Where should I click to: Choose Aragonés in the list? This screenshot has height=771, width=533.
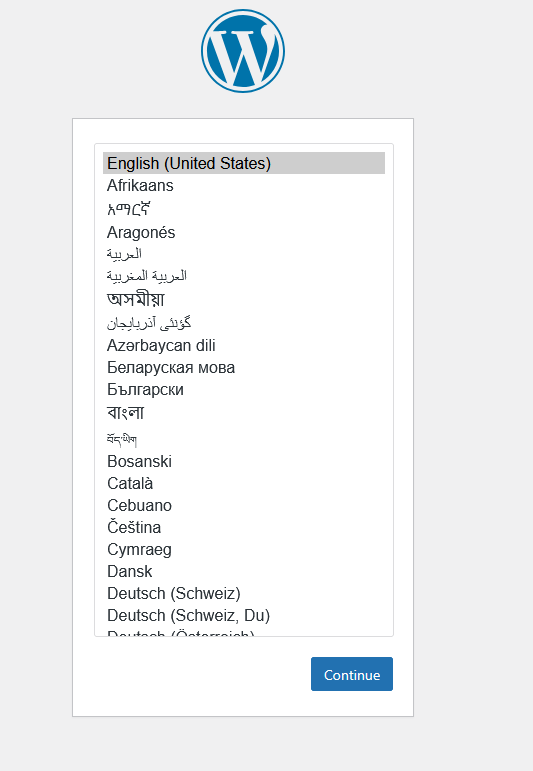pos(244,232)
